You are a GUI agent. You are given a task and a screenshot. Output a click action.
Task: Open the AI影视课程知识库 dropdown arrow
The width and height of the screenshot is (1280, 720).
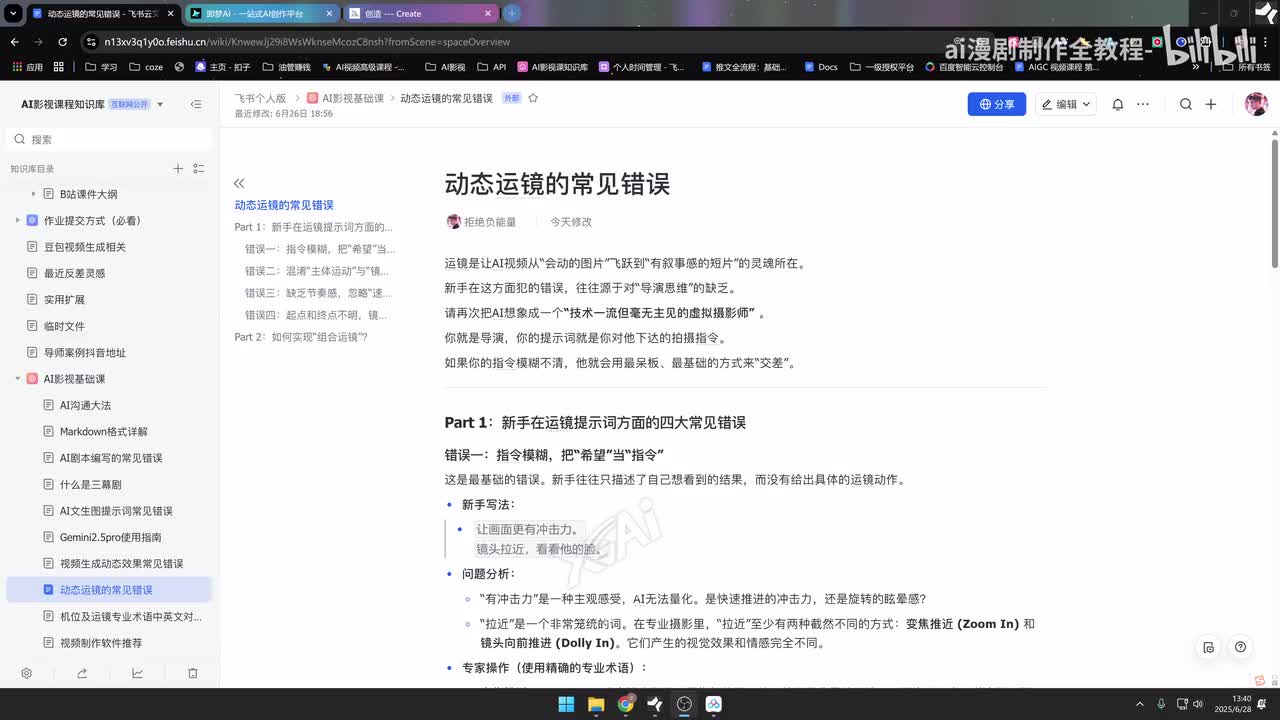click(x=160, y=104)
